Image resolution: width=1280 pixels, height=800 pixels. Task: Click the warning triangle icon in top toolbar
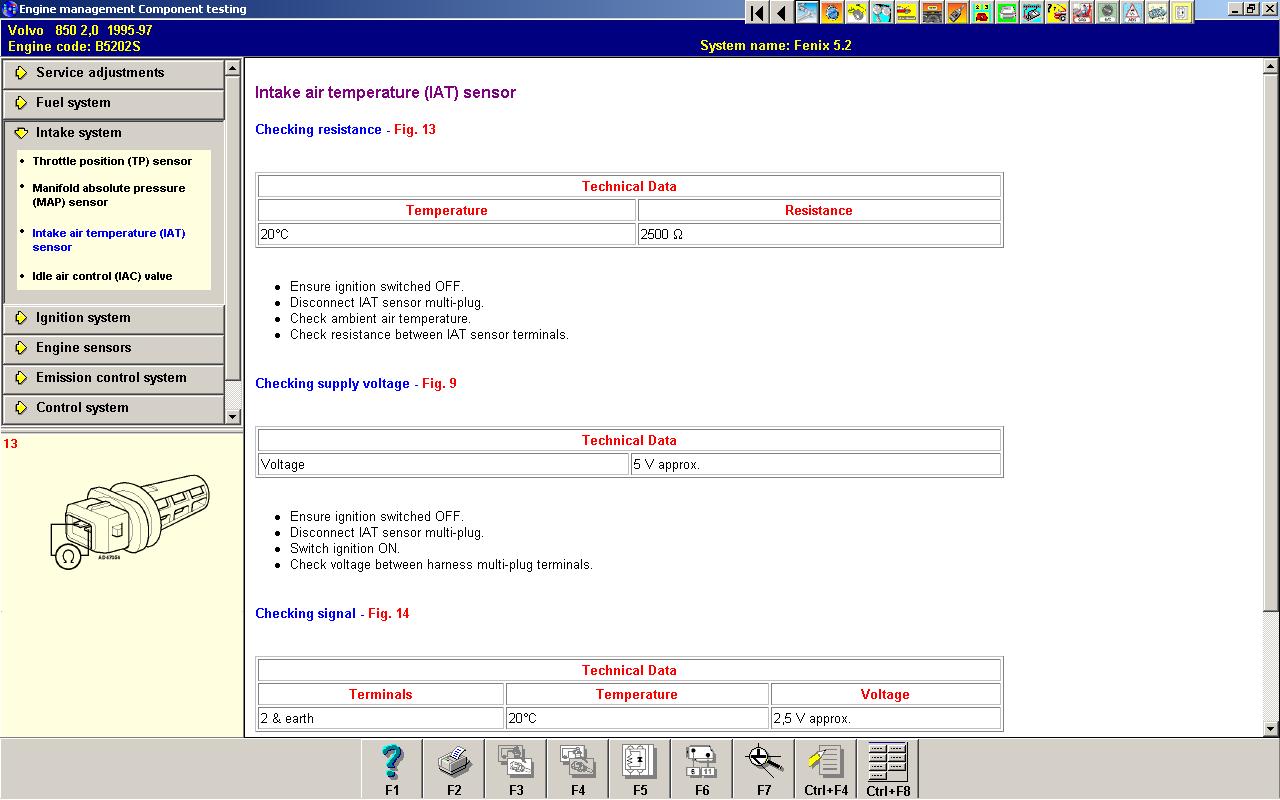tap(1131, 13)
